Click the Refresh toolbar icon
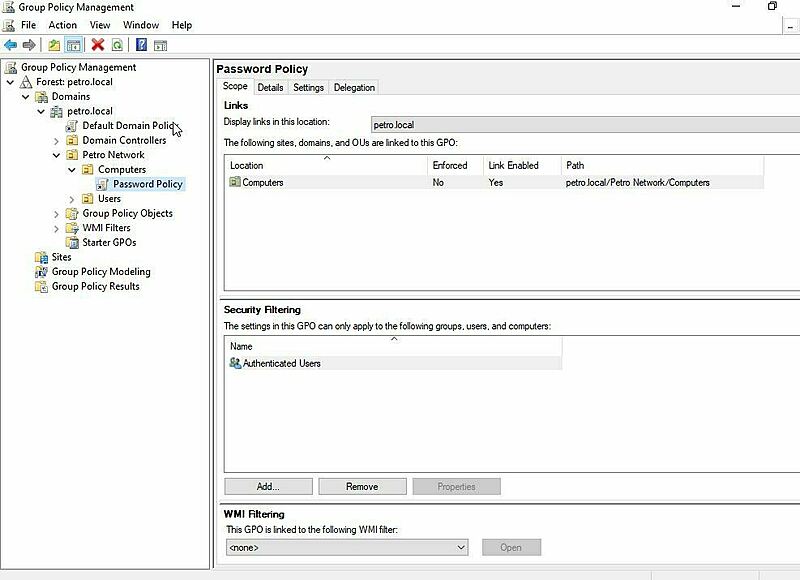The height and width of the screenshot is (580, 800). pos(117,44)
